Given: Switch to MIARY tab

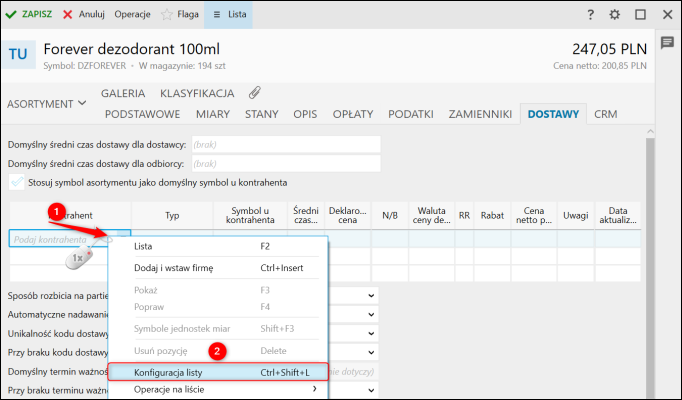Looking at the screenshot, I should 213,114.
